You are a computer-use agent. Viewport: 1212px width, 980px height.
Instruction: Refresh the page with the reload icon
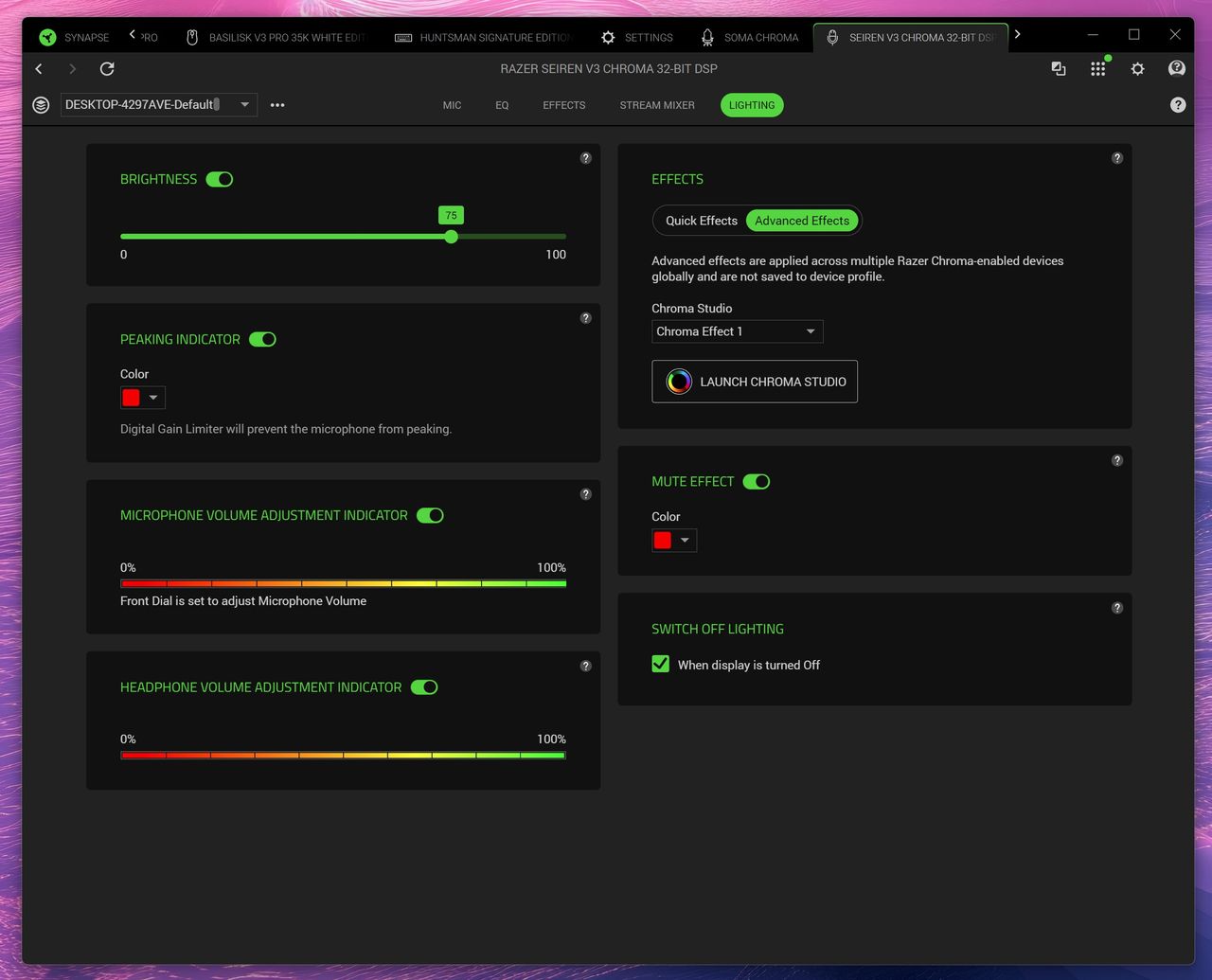click(107, 69)
